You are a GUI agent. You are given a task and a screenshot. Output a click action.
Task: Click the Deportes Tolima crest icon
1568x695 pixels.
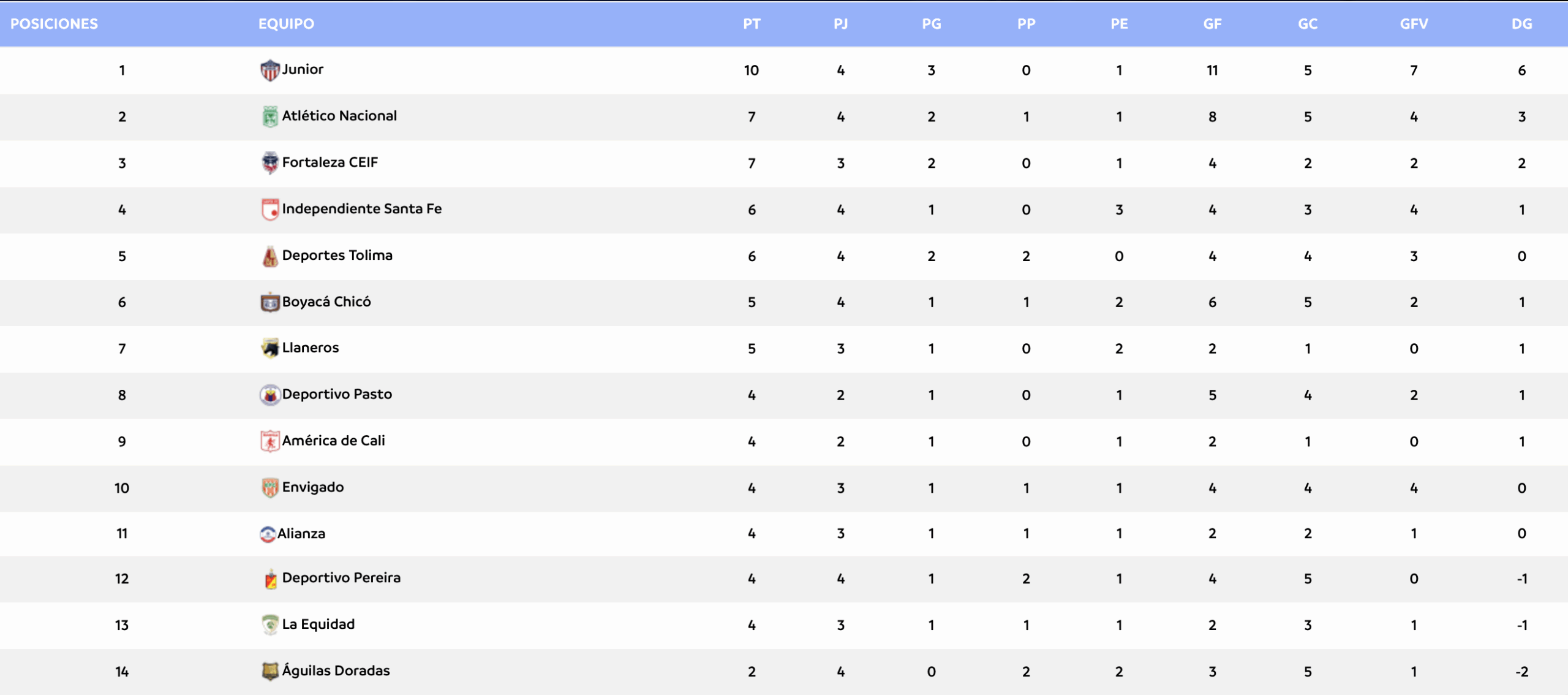[x=269, y=256]
